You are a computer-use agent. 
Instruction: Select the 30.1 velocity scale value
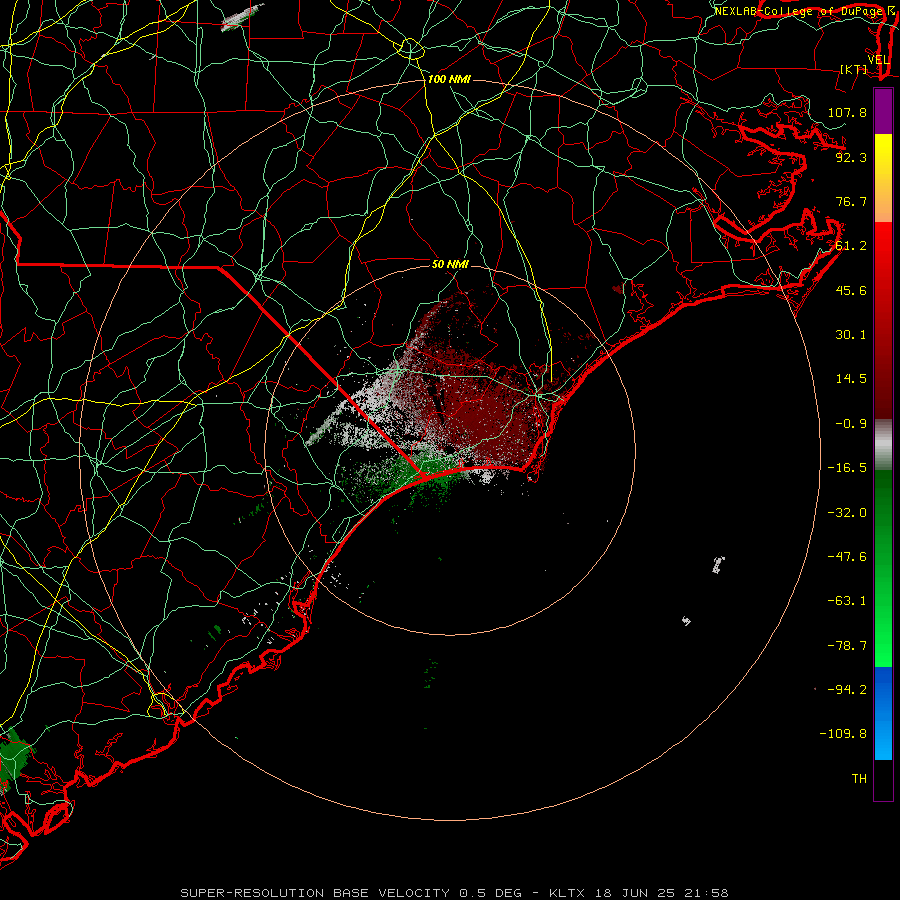851,335
